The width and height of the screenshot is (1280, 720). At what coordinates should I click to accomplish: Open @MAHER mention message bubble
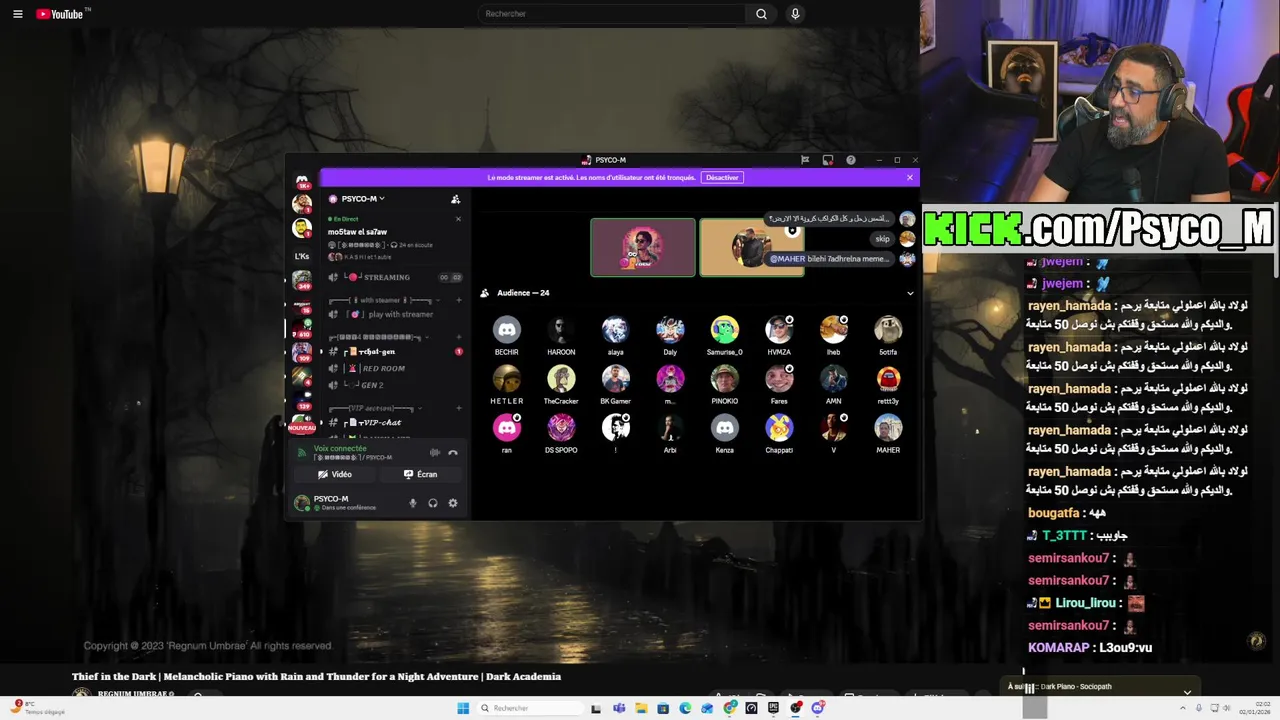click(829, 259)
